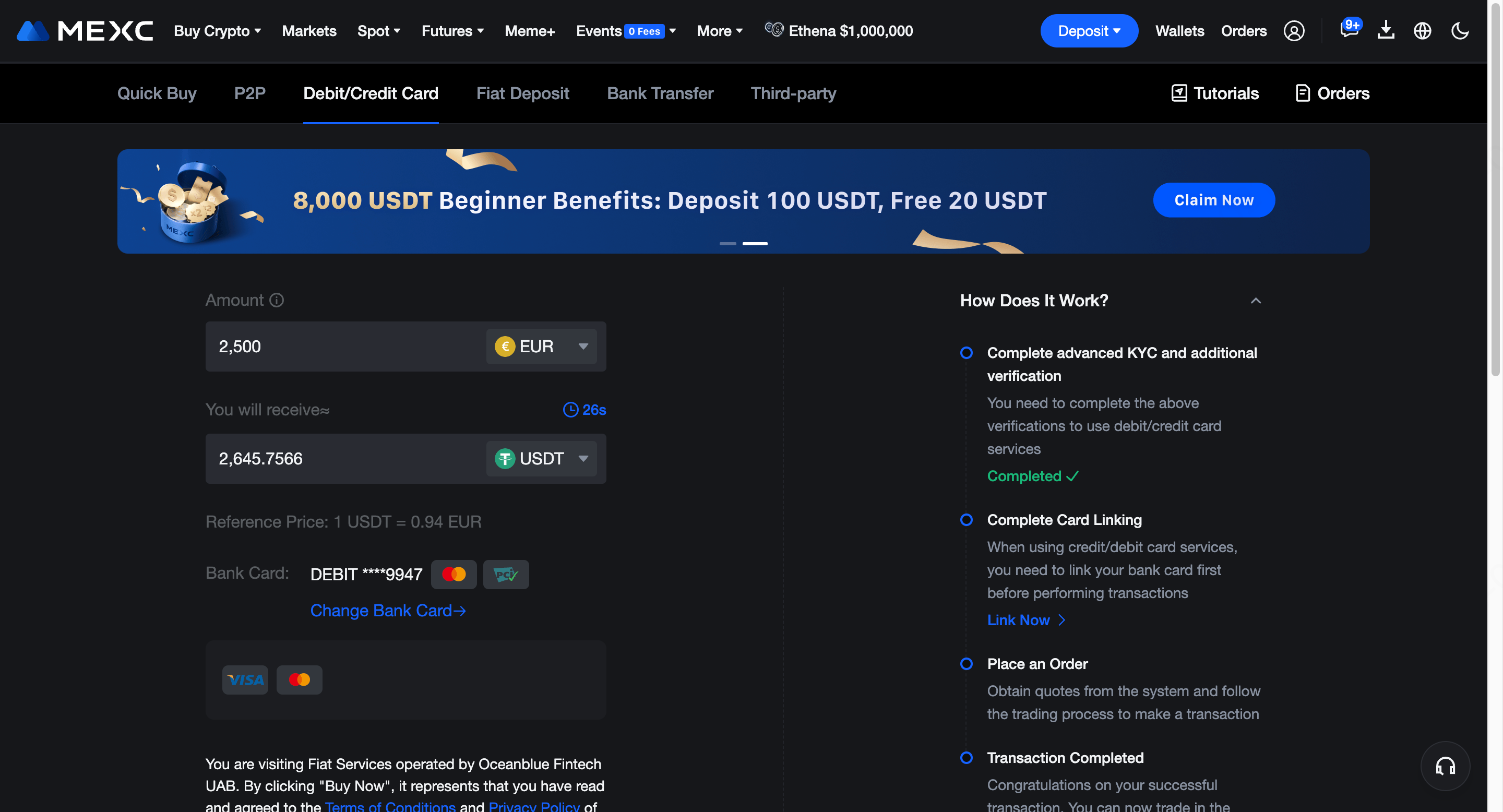Click the Visa payment method icon
The width and height of the screenshot is (1503, 812).
[245, 679]
